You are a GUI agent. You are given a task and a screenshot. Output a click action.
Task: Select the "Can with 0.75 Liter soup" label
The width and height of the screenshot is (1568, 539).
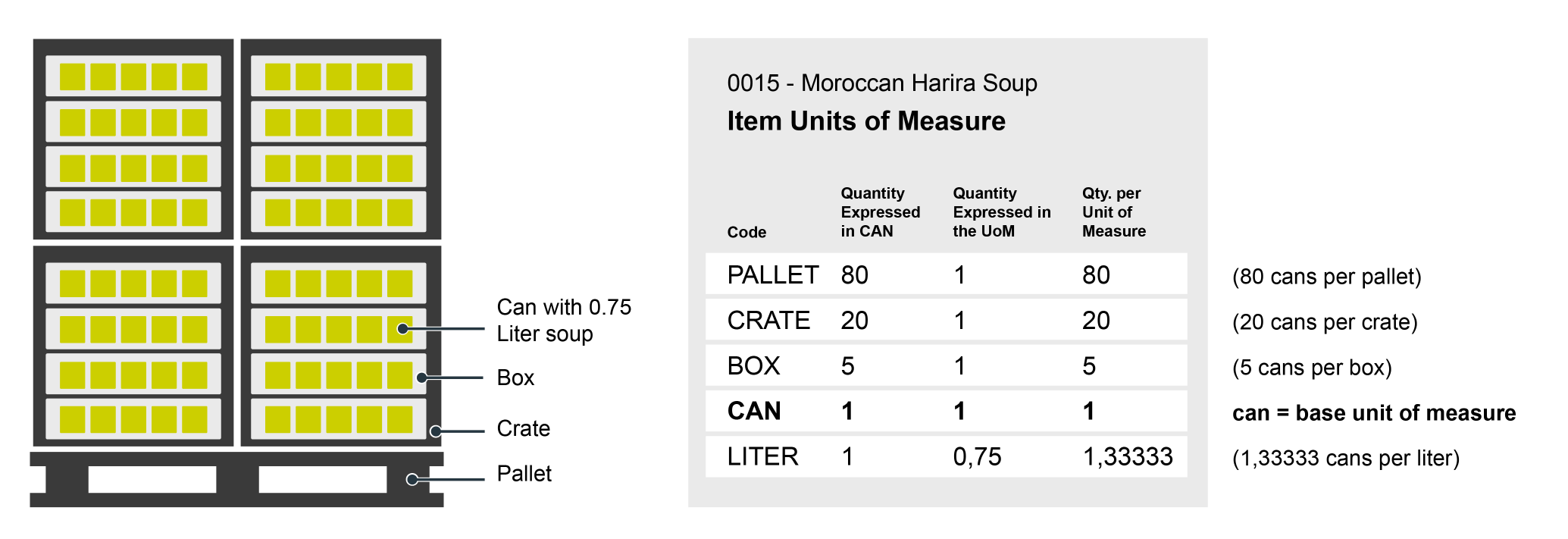(563, 320)
